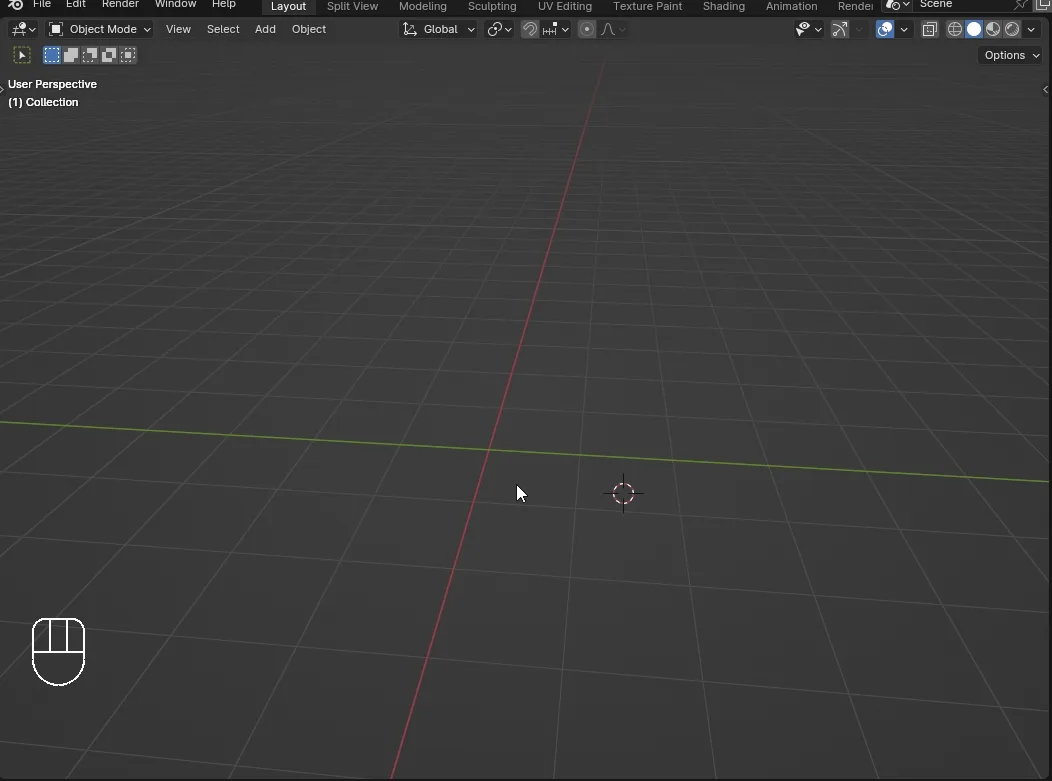Switch viewport shading to Material Preview
1052x781 pixels.
(x=993, y=29)
